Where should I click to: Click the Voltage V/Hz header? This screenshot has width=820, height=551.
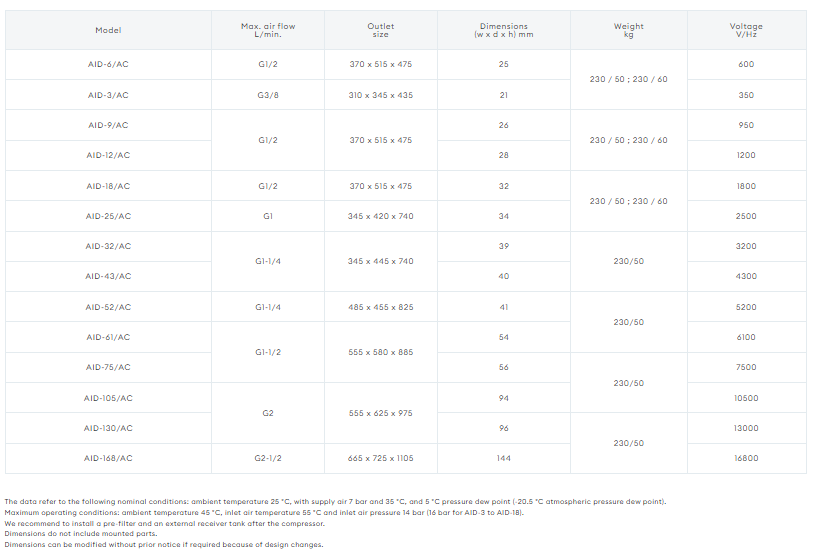[x=746, y=30]
